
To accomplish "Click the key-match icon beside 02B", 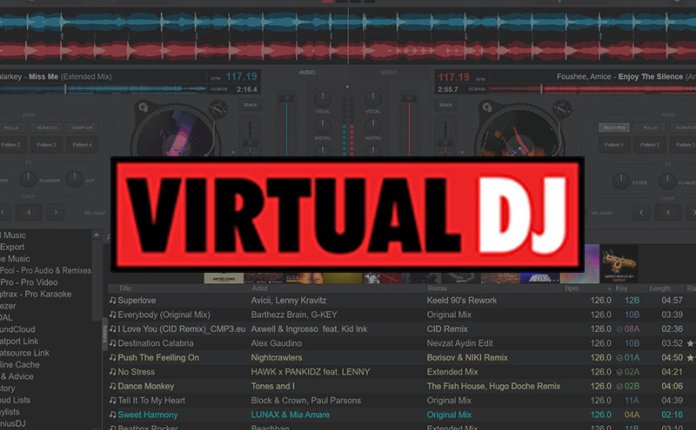I will (620, 386).
